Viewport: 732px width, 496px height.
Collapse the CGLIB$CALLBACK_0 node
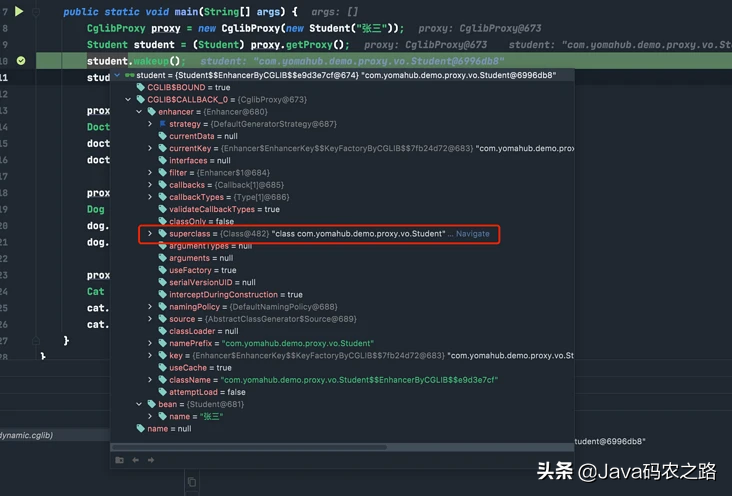point(128,99)
